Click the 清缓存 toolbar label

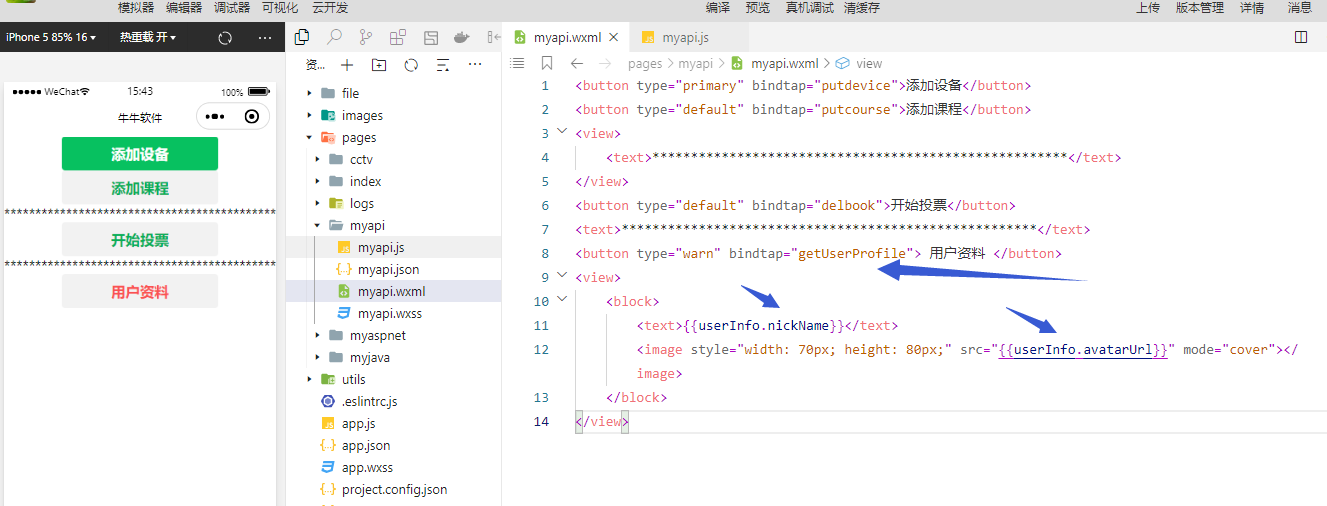(862, 7)
